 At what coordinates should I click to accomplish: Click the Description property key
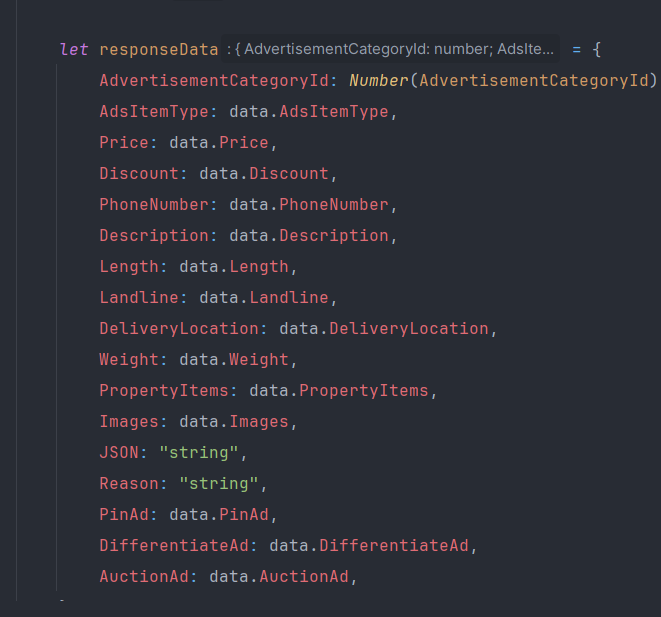click(154, 236)
